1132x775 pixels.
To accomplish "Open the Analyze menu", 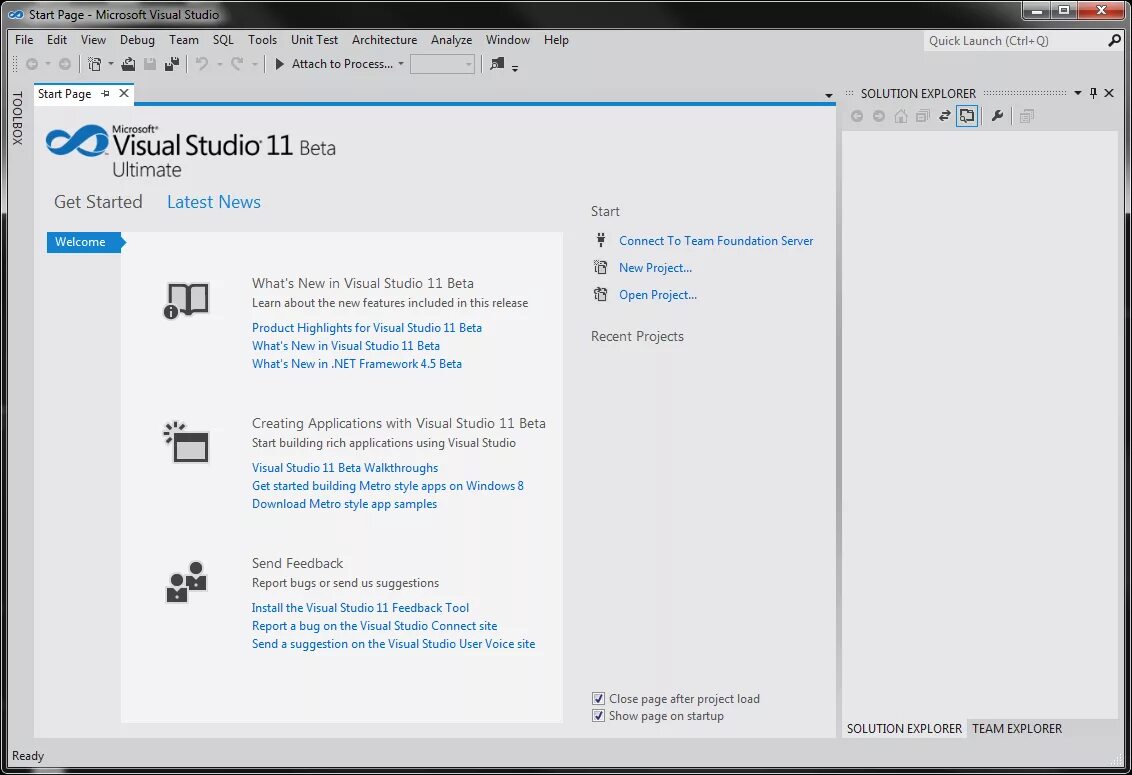I will point(451,40).
